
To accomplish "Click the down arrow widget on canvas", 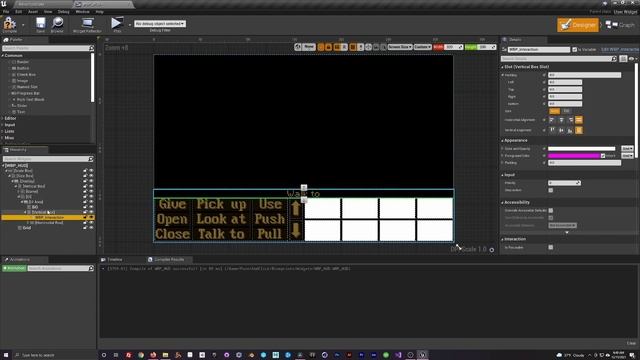I will (296, 230).
